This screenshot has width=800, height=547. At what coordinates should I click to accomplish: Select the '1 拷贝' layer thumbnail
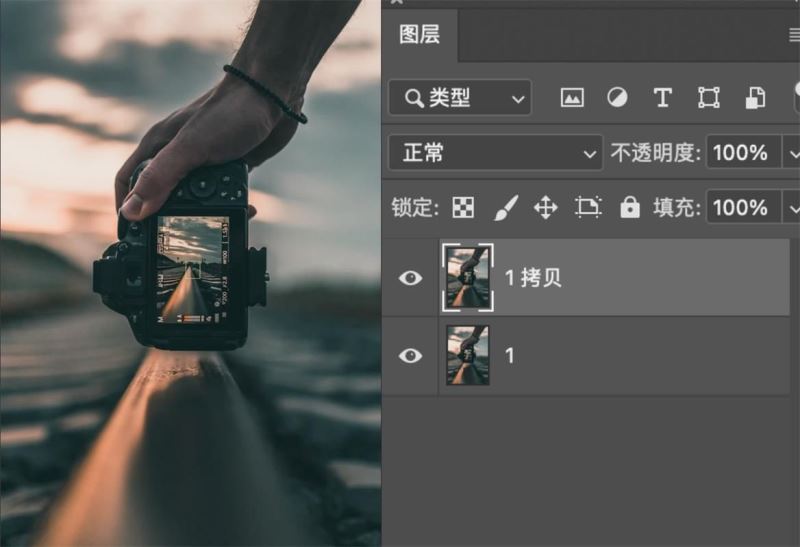click(468, 278)
